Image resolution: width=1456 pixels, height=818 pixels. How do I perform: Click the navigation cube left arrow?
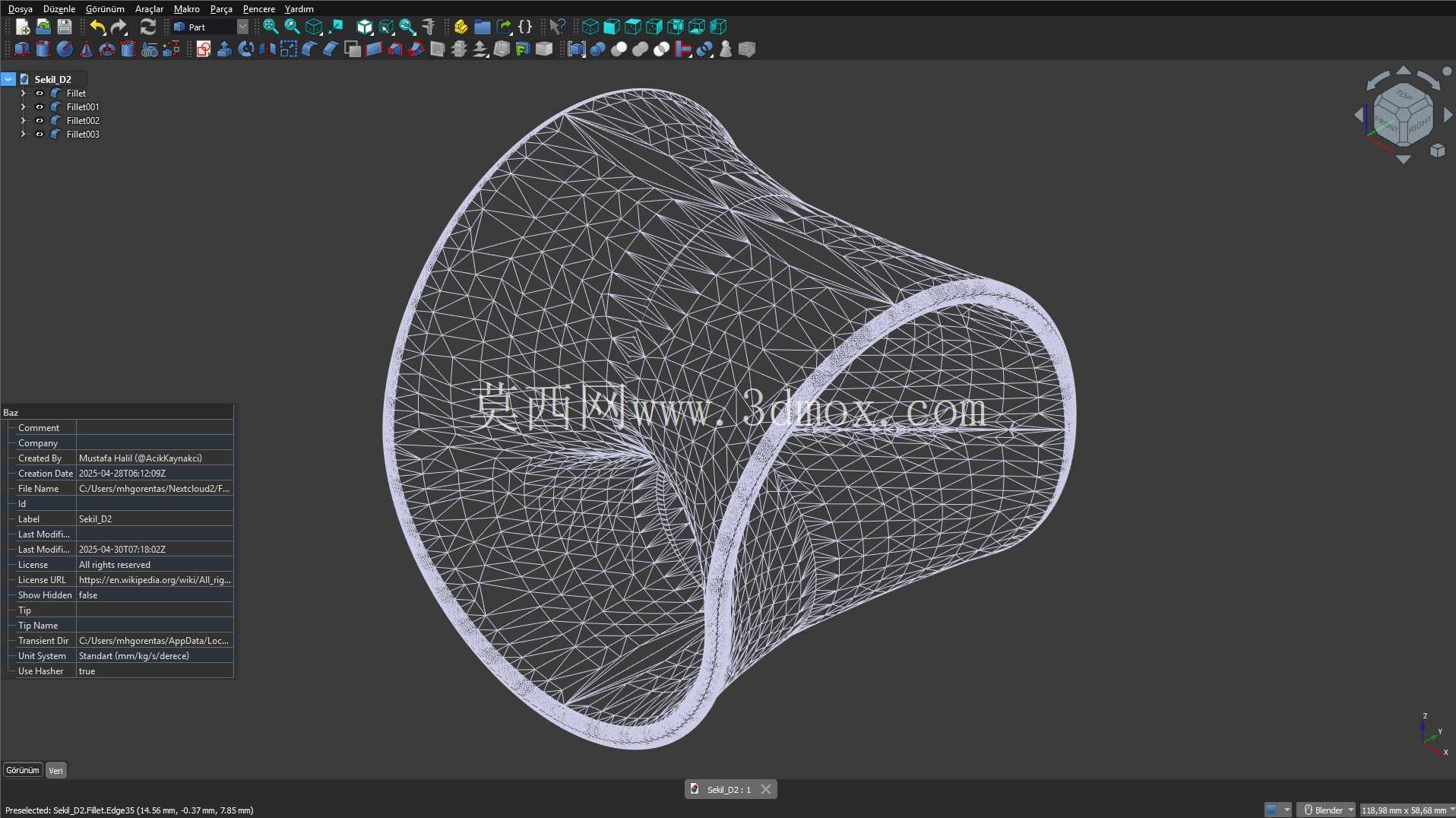tap(1359, 115)
